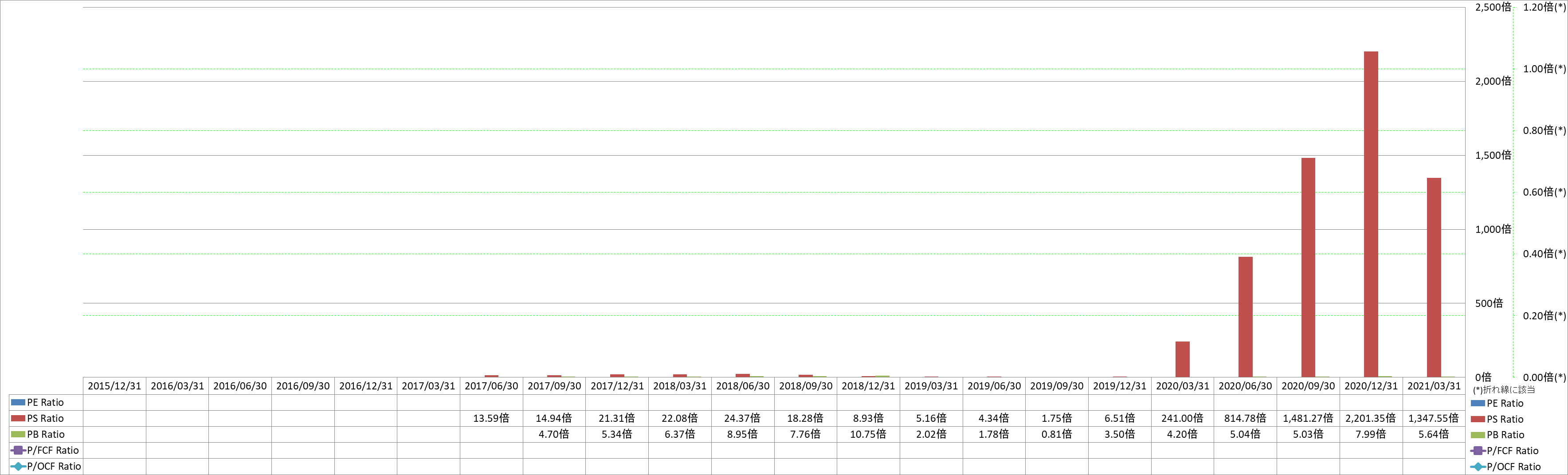1568x475 pixels.
Task: Click the PS Ratio value 1,481.27倍
Action: point(1308,418)
